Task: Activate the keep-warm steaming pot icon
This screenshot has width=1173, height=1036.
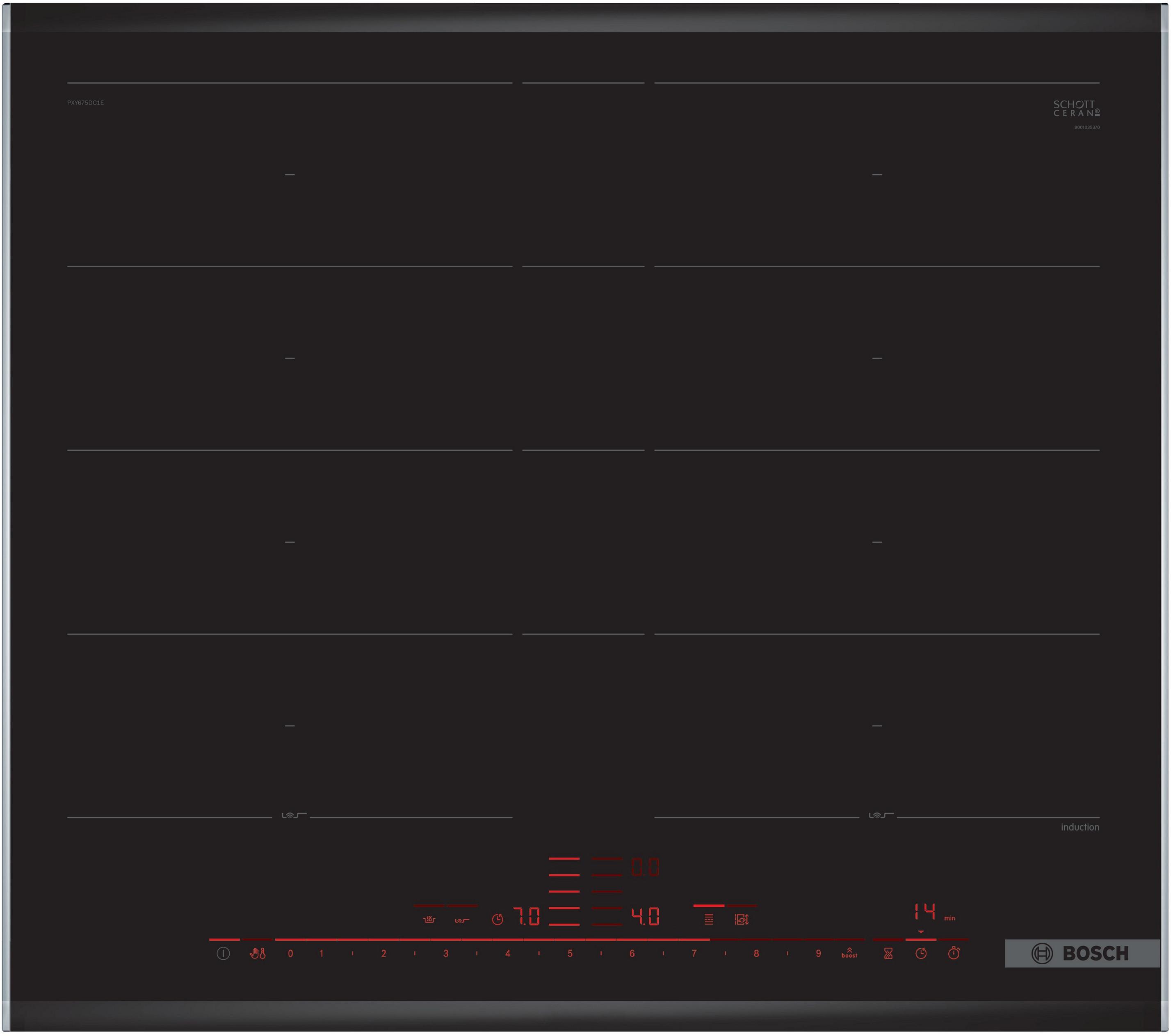Action: point(429,920)
